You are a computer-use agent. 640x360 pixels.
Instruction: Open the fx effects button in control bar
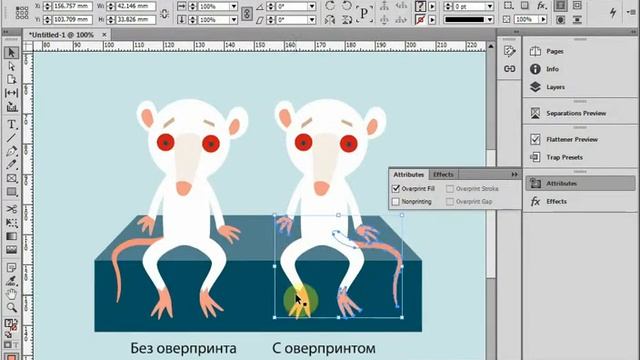[541, 6]
